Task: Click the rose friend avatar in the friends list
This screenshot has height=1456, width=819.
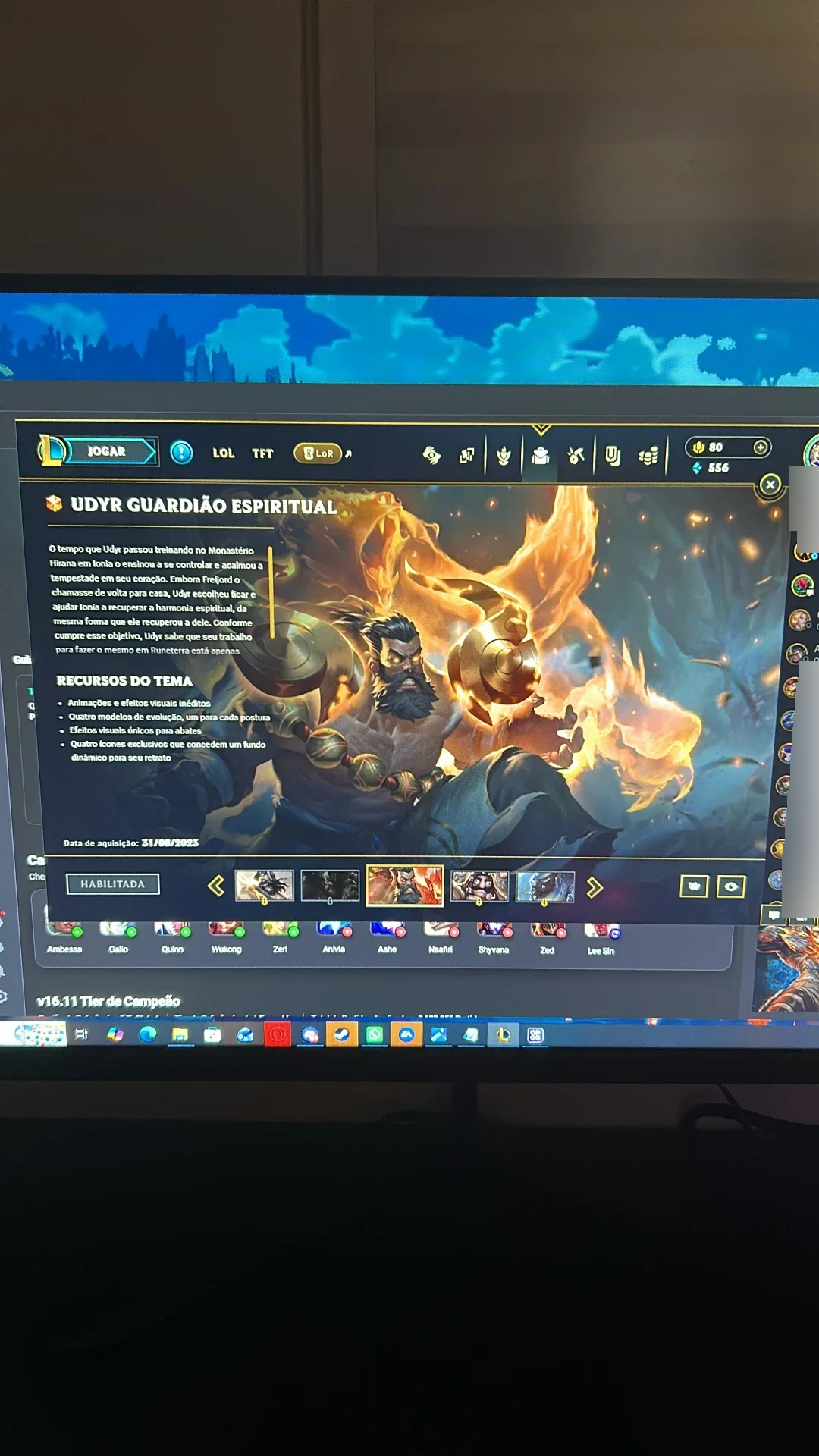Action: click(x=802, y=585)
